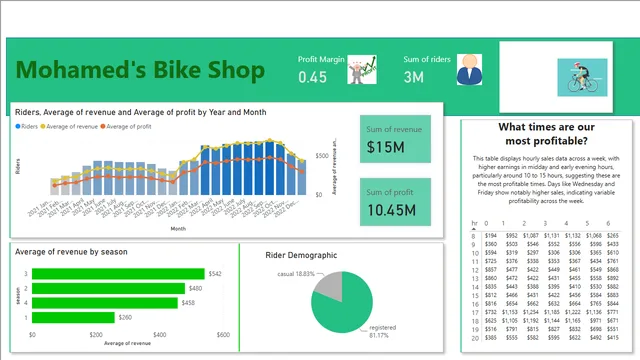Click cell $594 in hour 10 row

click(x=491, y=253)
